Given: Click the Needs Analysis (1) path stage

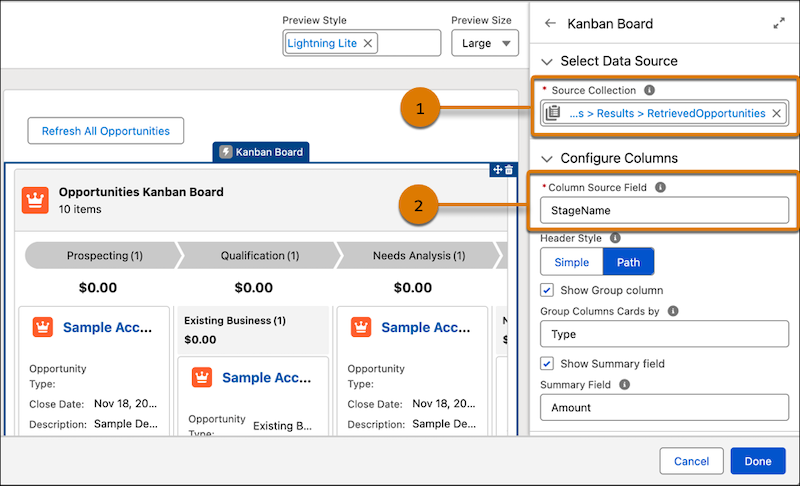Looking at the screenshot, I should click(x=419, y=255).
